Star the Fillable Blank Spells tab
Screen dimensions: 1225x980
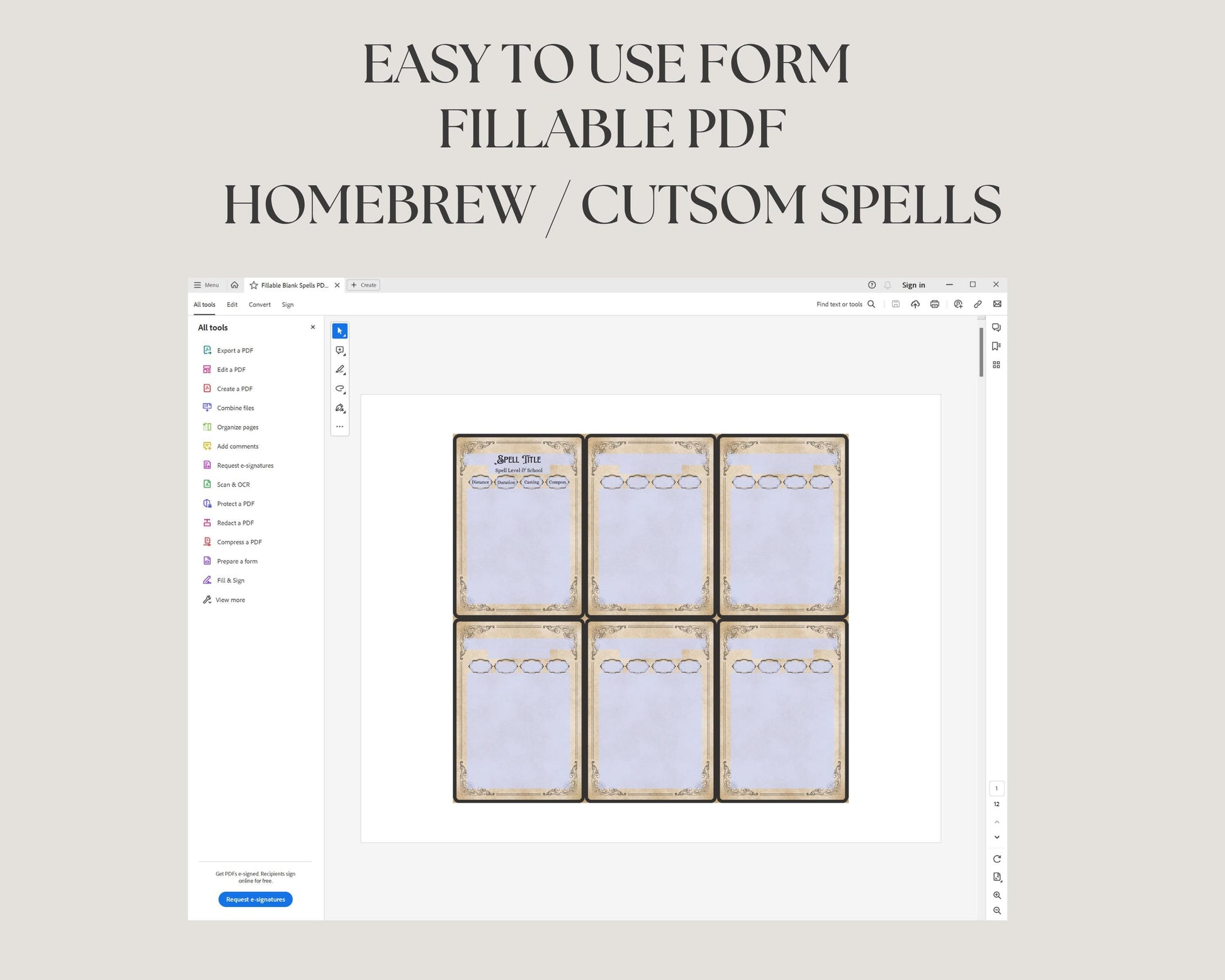[x=254, y=285]
